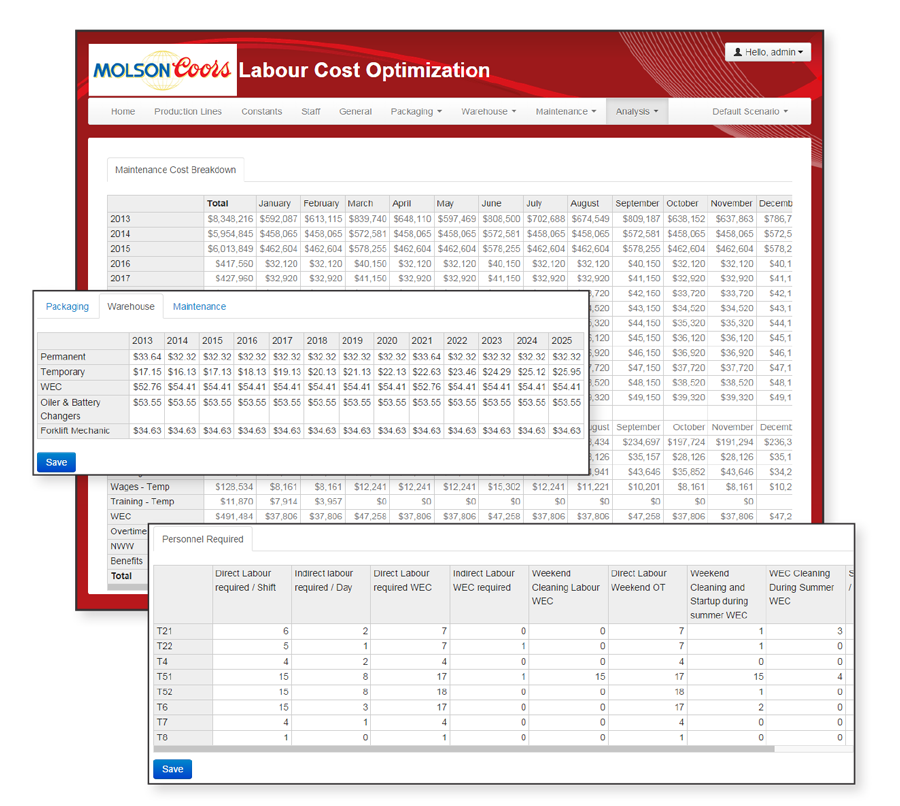Viewport: 900px width, 806px height.
Task: Click the 2013 January cell $592,087
Action: (x=278, y=219)
